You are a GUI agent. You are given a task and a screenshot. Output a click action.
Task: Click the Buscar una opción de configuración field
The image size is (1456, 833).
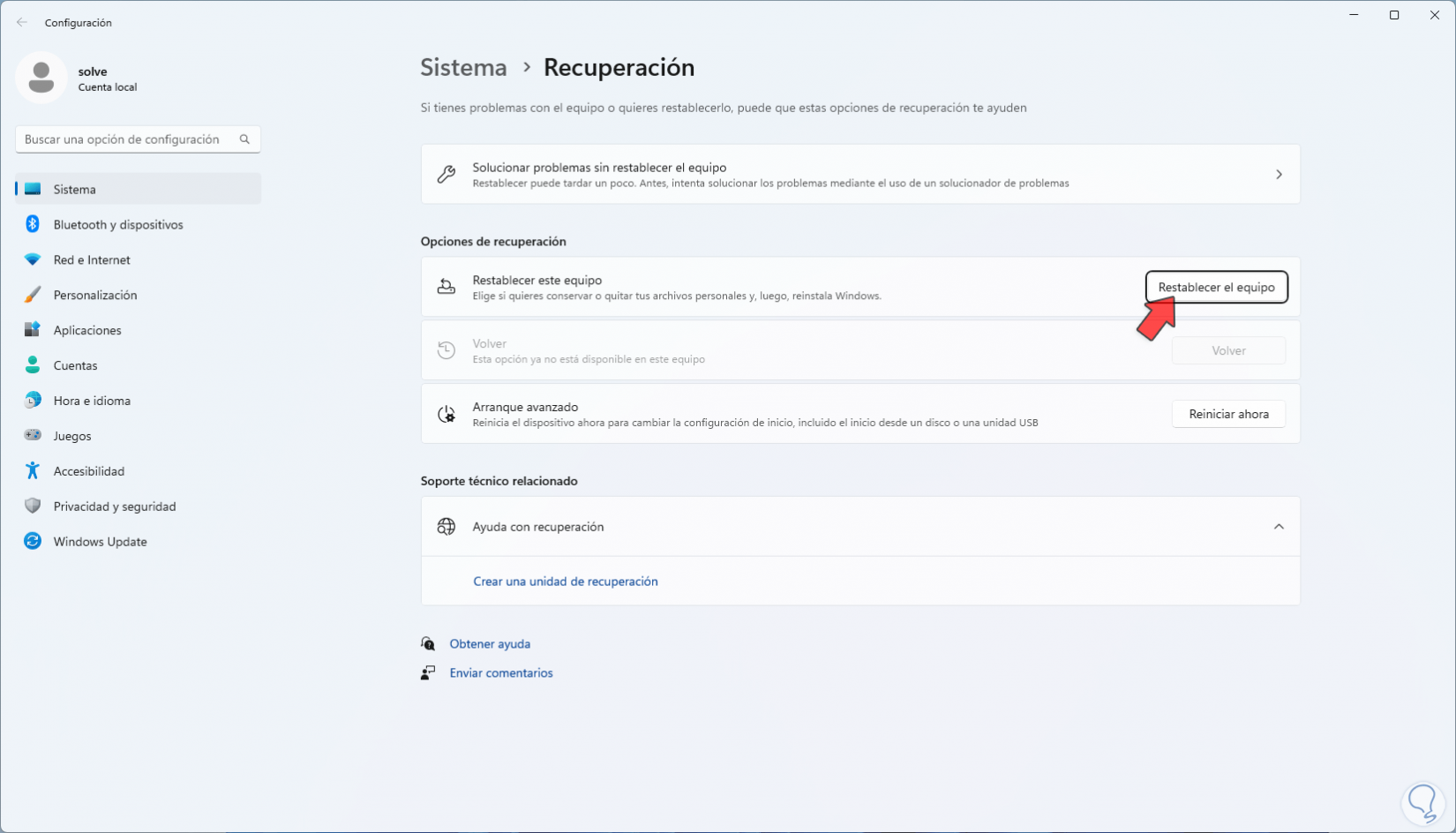[139, 139]
